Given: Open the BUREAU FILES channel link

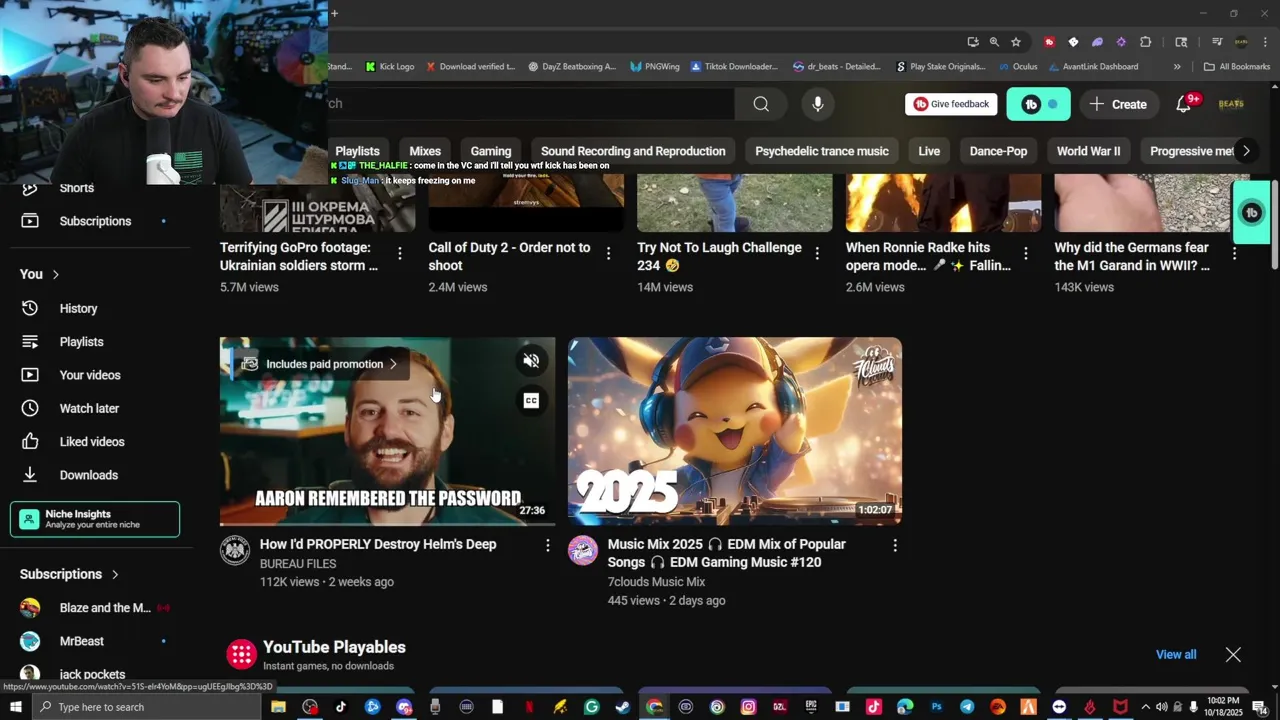Looking at the screenshot, I should pos(298,564).
